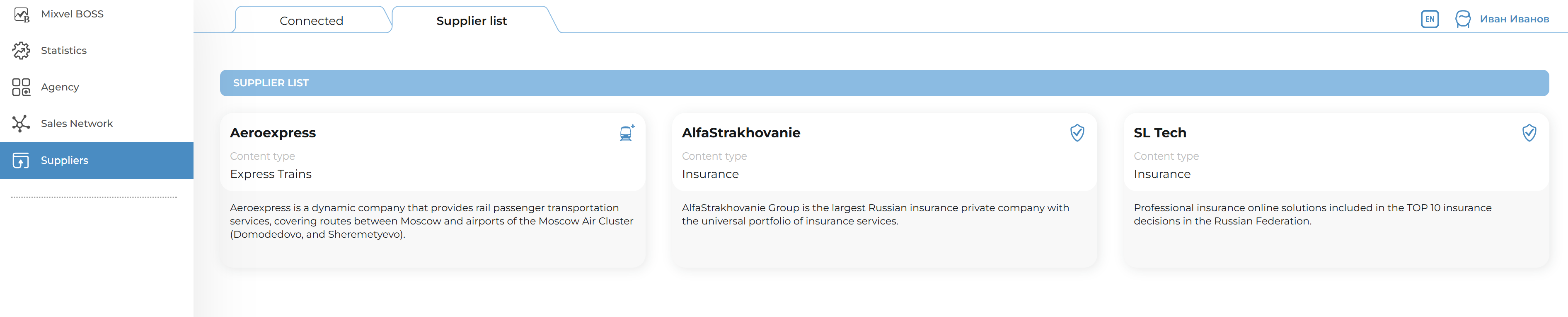The image size is (1568, 317).
Task: Click the Agency grid icon
Action: (21, 87)
